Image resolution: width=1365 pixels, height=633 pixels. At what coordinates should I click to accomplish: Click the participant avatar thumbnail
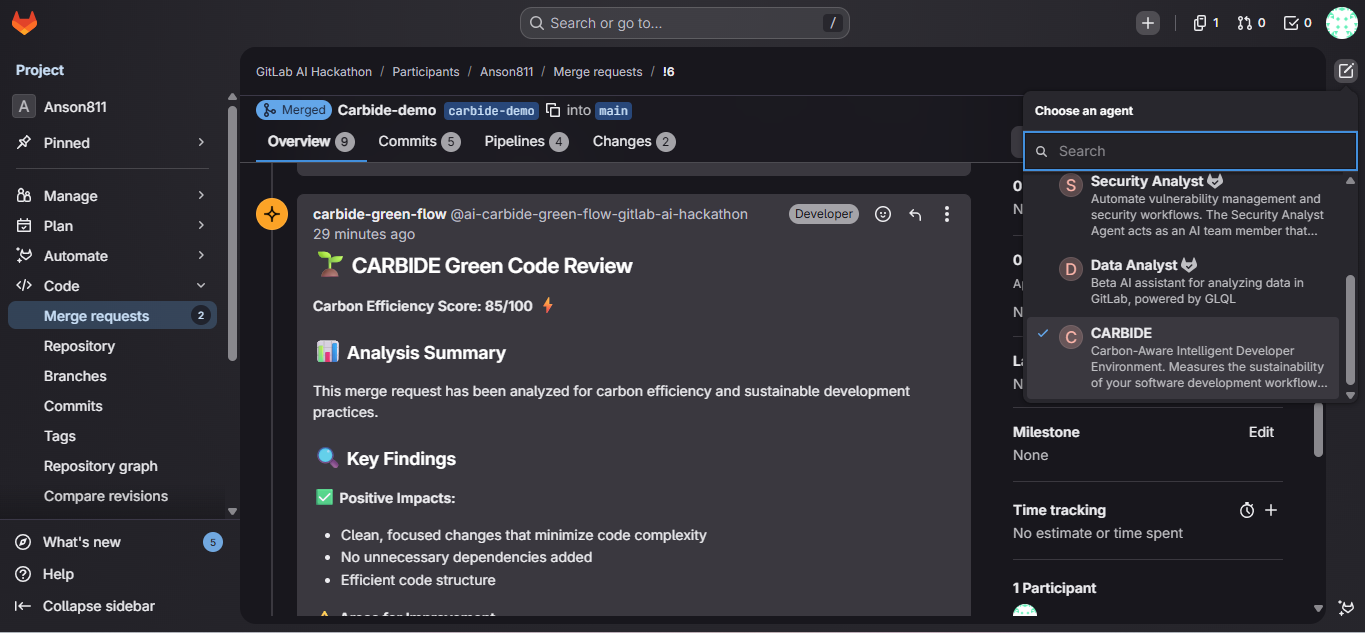click(1025, 610)
